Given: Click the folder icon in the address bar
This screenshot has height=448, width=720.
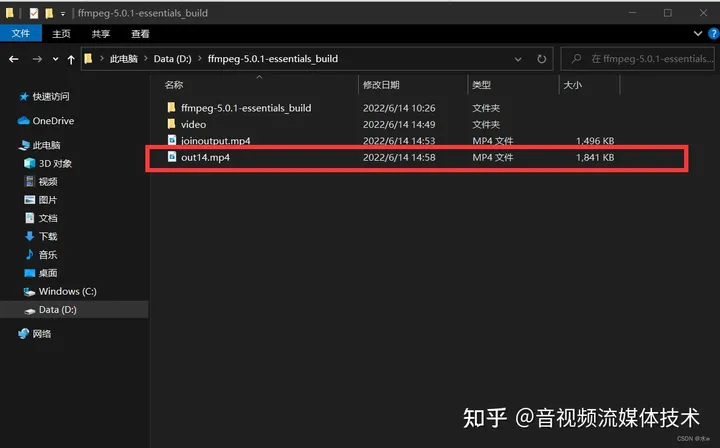Looking at the screenshot, I should [89, 58].
